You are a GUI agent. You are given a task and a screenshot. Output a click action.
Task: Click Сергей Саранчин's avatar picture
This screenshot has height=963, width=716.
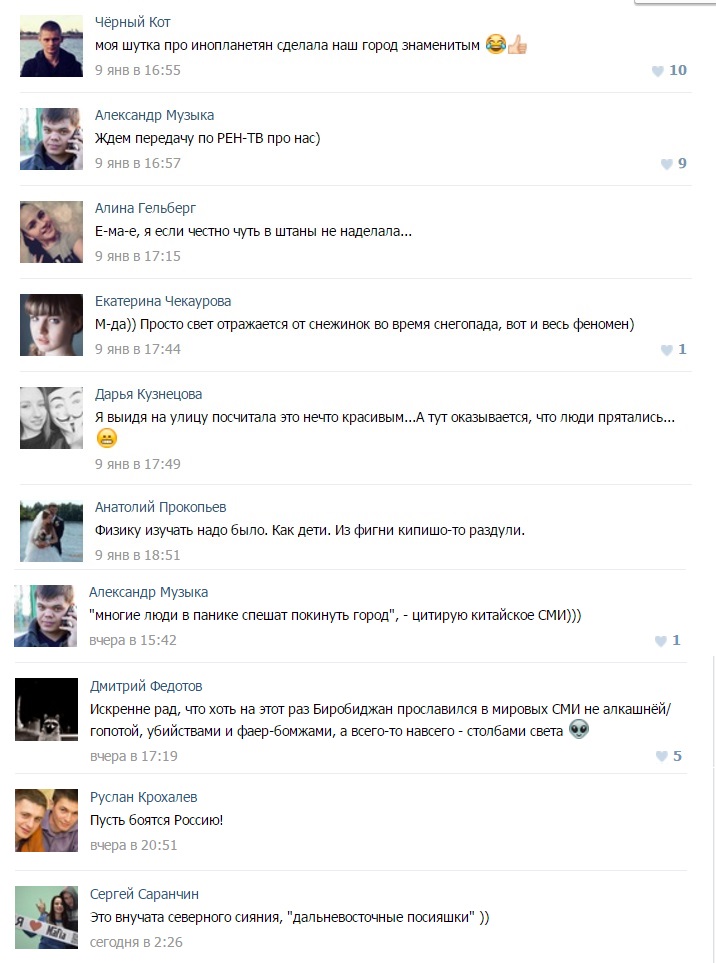pyautogui.click(x=46, y=917)
